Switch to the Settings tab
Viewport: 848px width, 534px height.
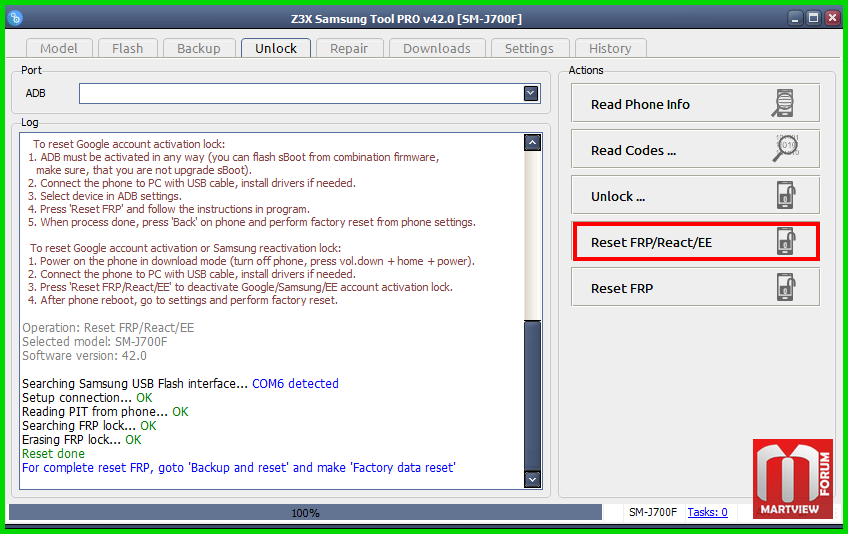529,48
